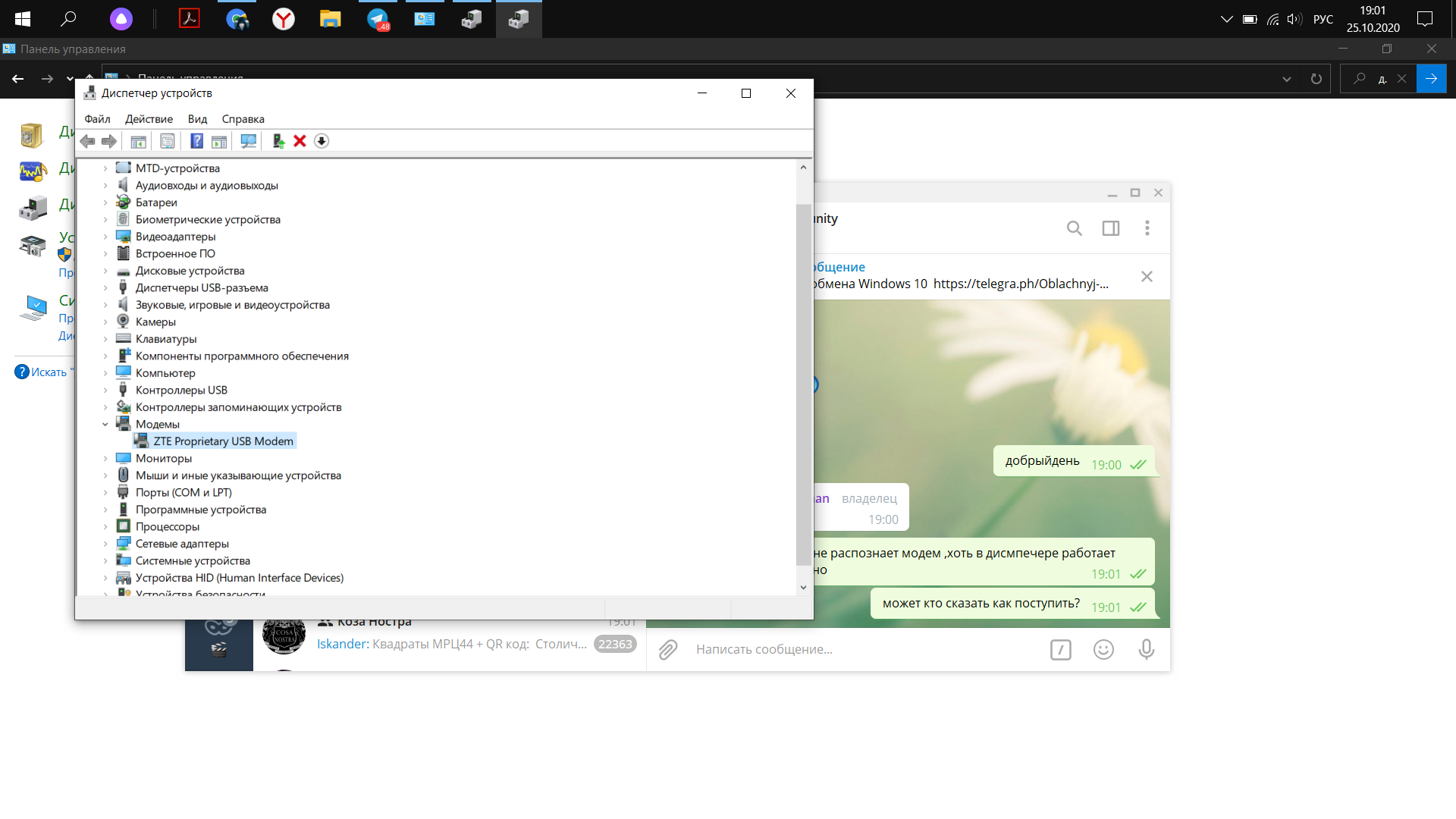
Task: Click the Device Manager vertical scrollbar thumb
Action: pyautogui.click(x=803, y=384)
